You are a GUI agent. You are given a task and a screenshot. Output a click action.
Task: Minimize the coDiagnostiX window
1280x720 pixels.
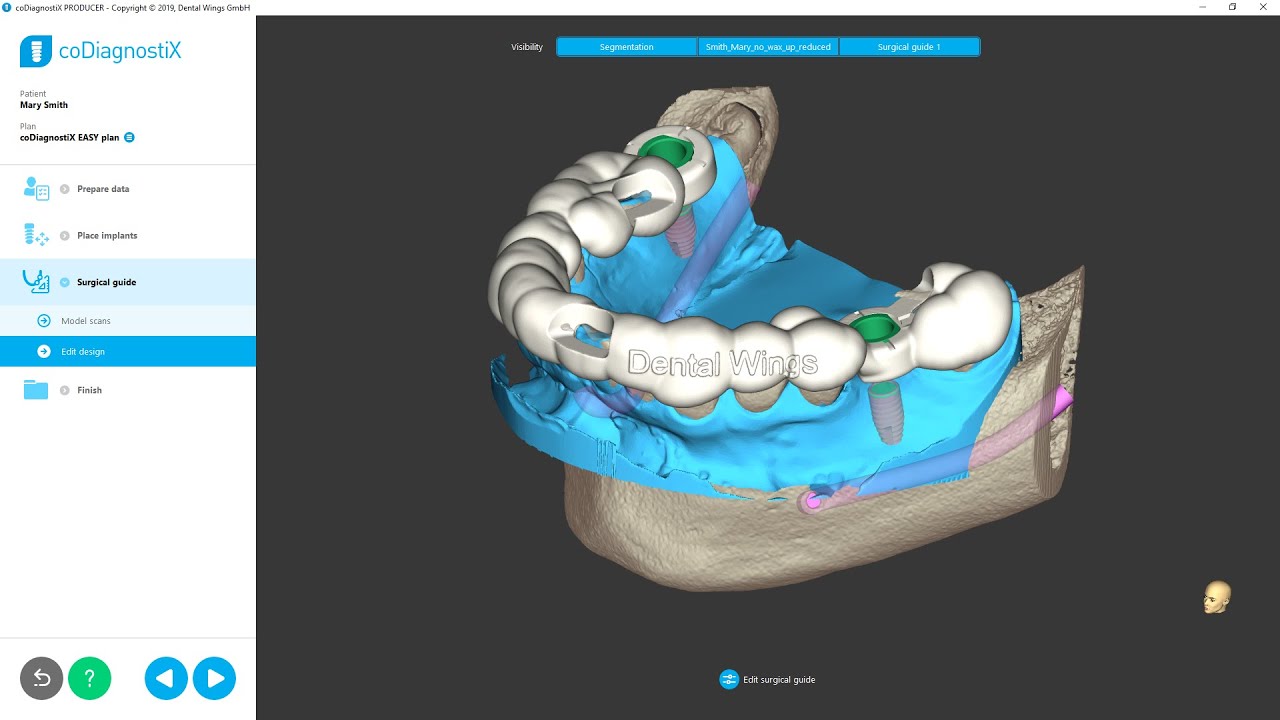pyautogui.click(x=1201, y=7)
